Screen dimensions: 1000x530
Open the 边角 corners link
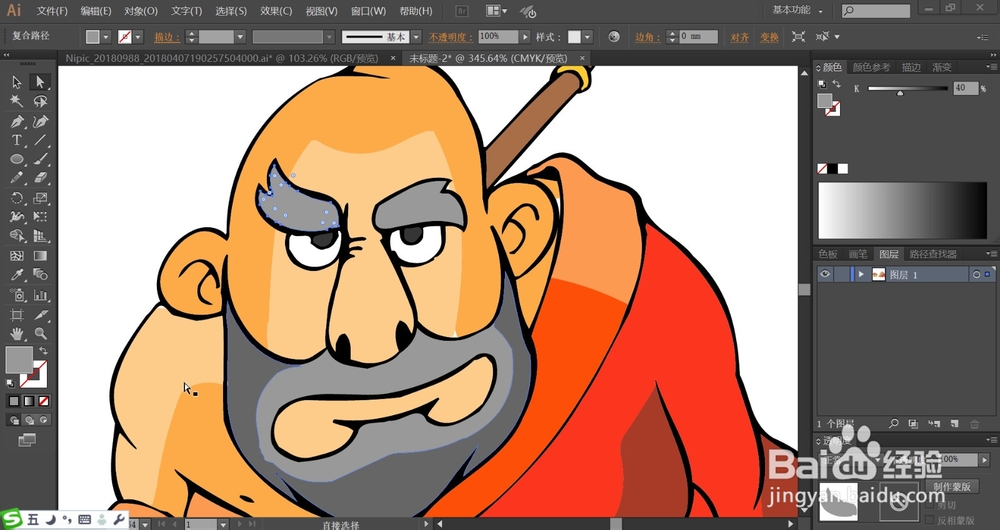click(647, 37)
